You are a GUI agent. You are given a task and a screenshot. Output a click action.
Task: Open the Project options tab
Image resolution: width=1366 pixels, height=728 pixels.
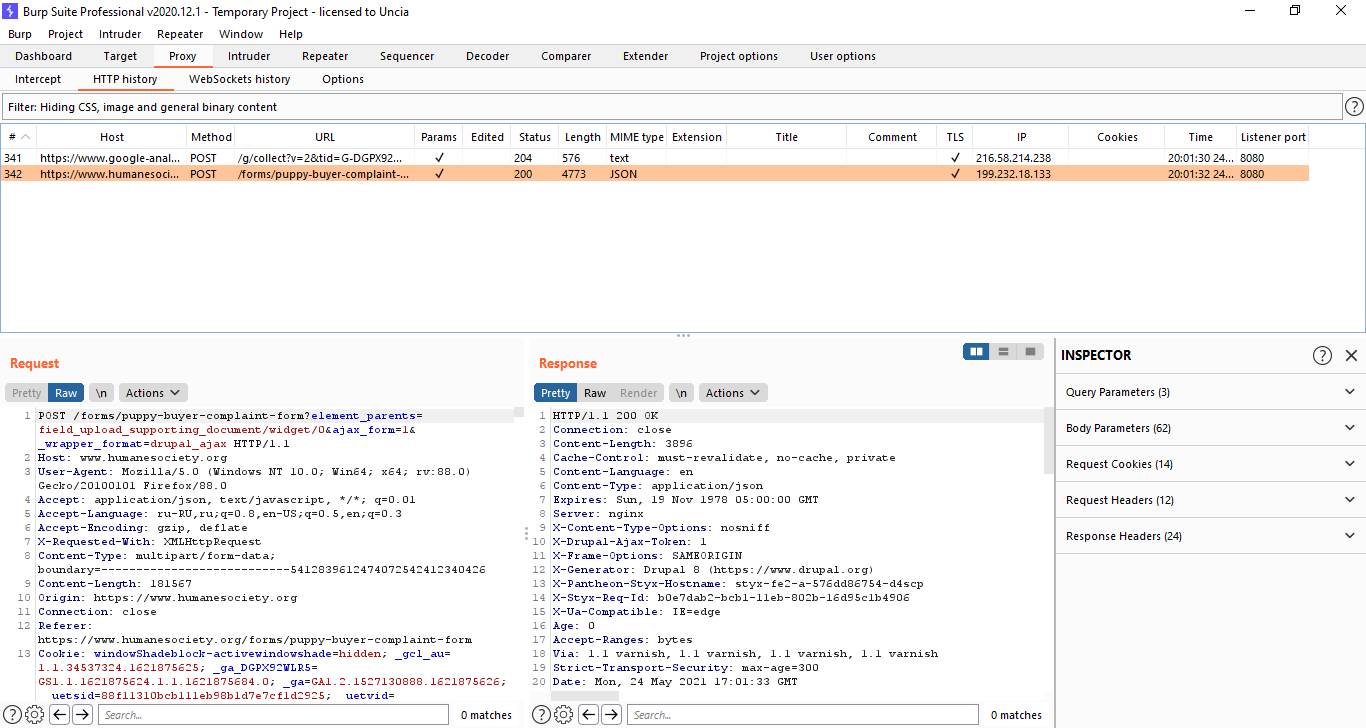point(739,56)
